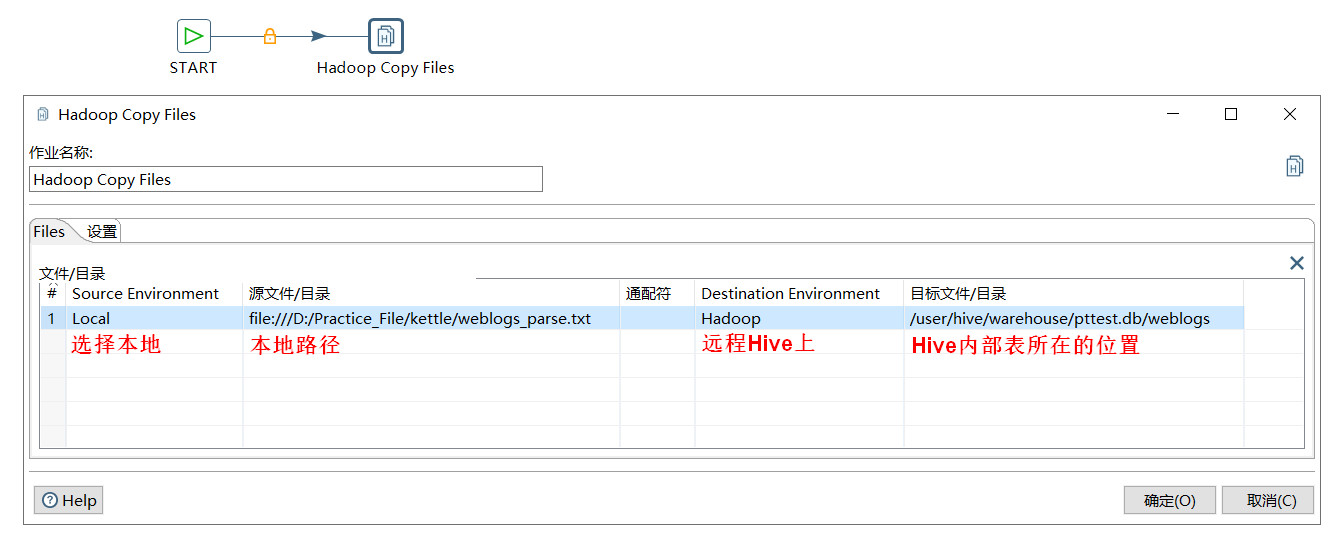The height and width of the screenshot is (535, 1335).
Task: Select row number 1 in the table
Action: [x=52, y=319]
